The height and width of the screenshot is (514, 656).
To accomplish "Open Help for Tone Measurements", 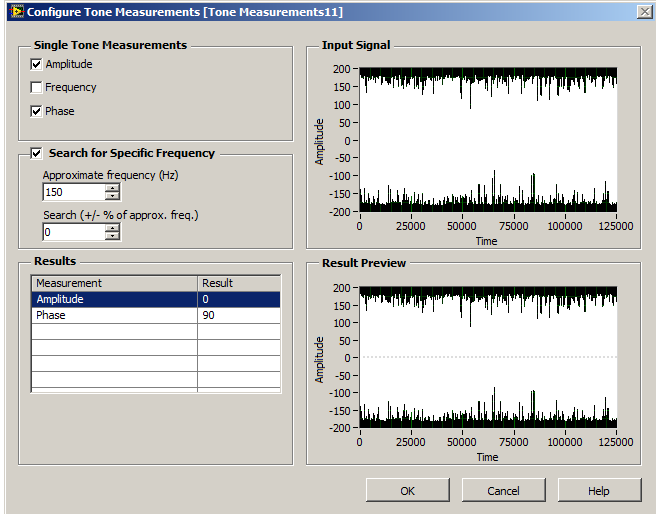I will (600, 490).
